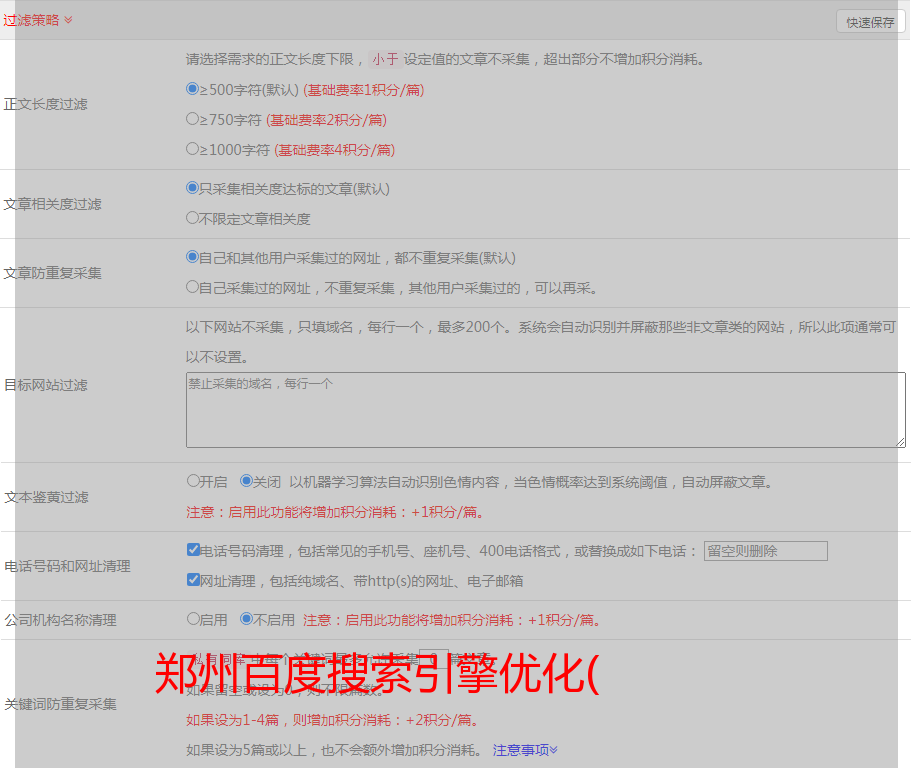Expand the 注意事项 link
Viewport: 912px width, 768px height.
(x=525, y=750)
